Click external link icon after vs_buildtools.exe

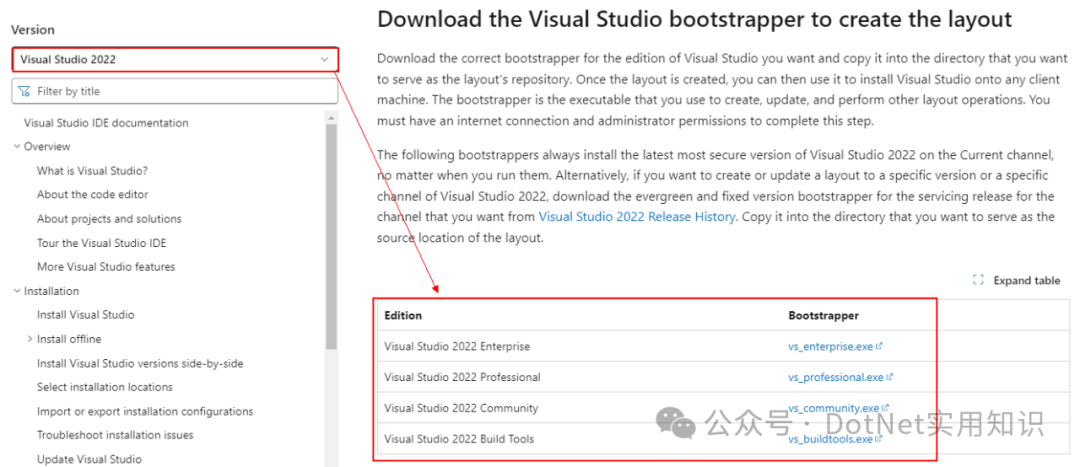point(879,439)
